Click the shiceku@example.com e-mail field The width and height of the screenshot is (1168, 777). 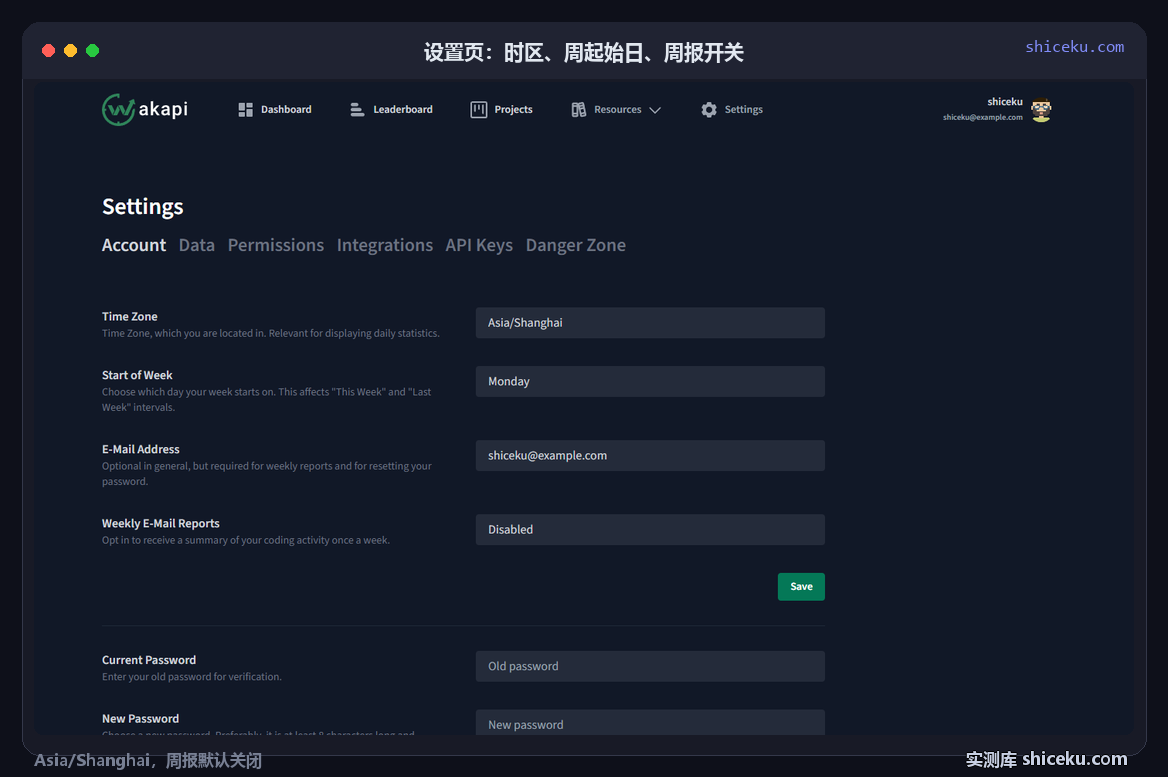[650, 455]
